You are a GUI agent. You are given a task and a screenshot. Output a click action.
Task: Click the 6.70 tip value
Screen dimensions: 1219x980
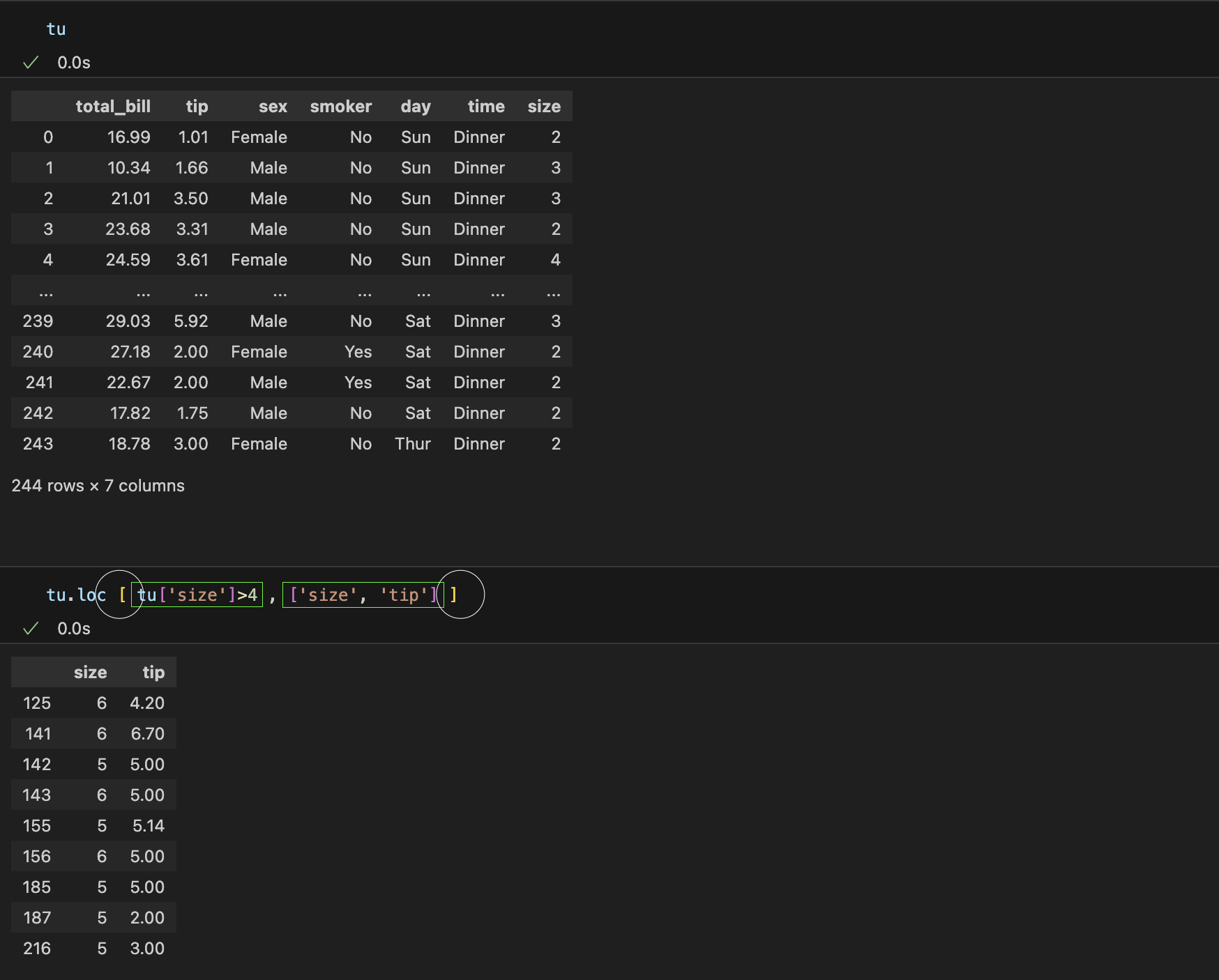[148, 734]
